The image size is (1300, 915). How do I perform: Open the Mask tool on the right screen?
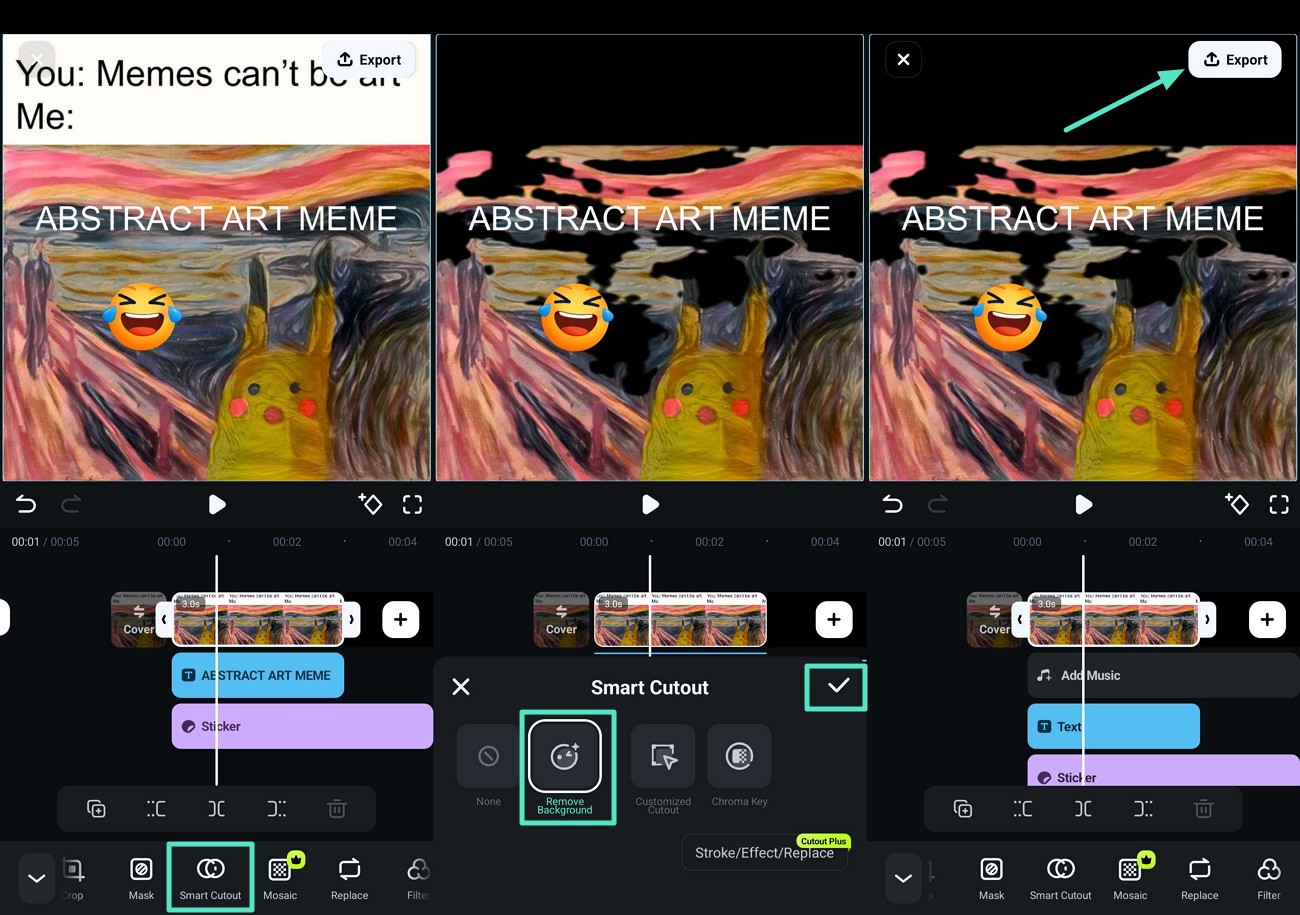click(991, 878)
